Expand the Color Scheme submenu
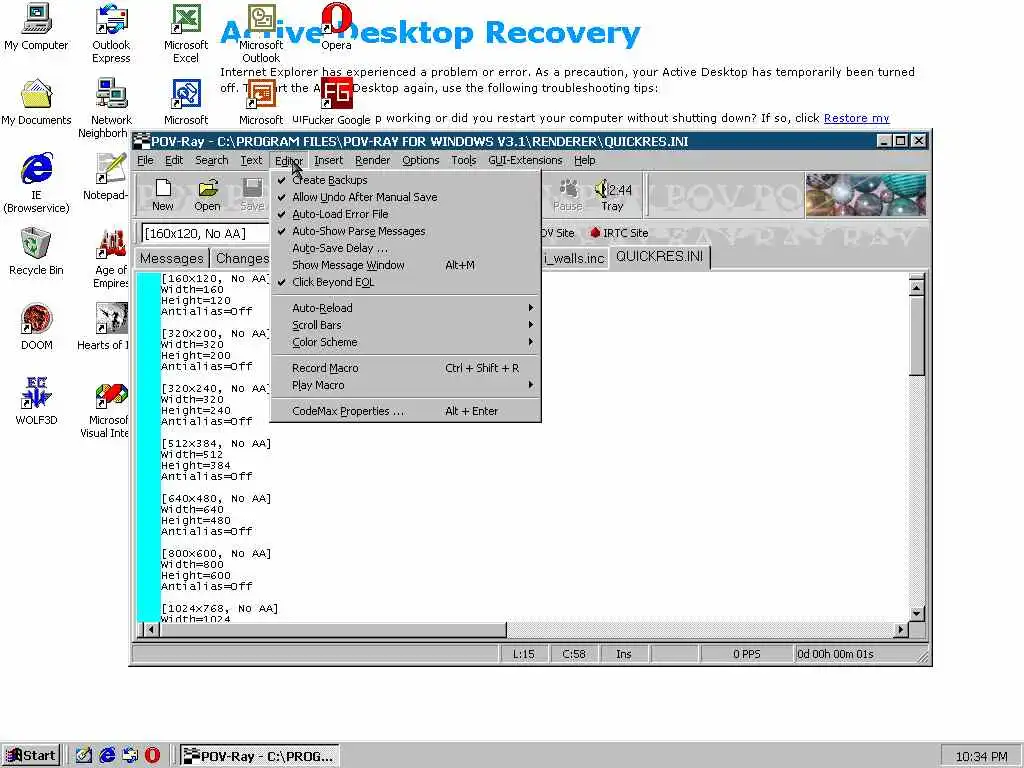Screen dimensions: 1024x768 pos(406,342)
